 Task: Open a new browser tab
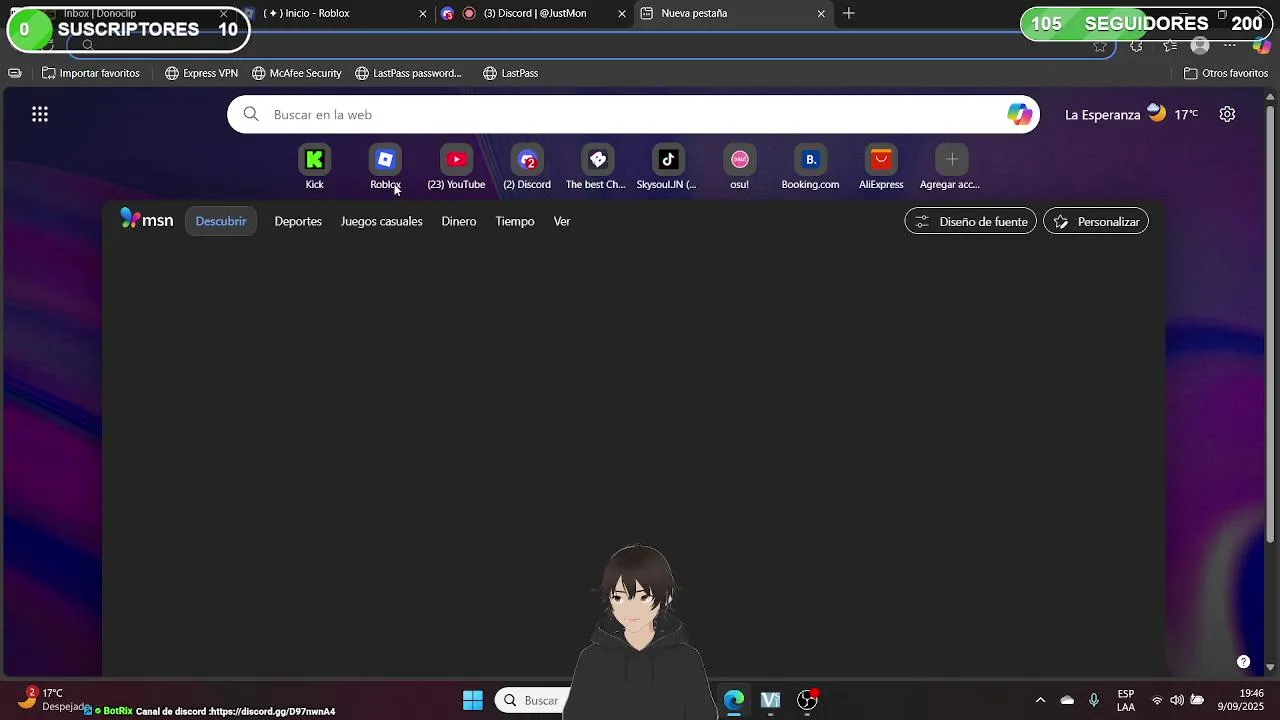click(x=849, y=13)
